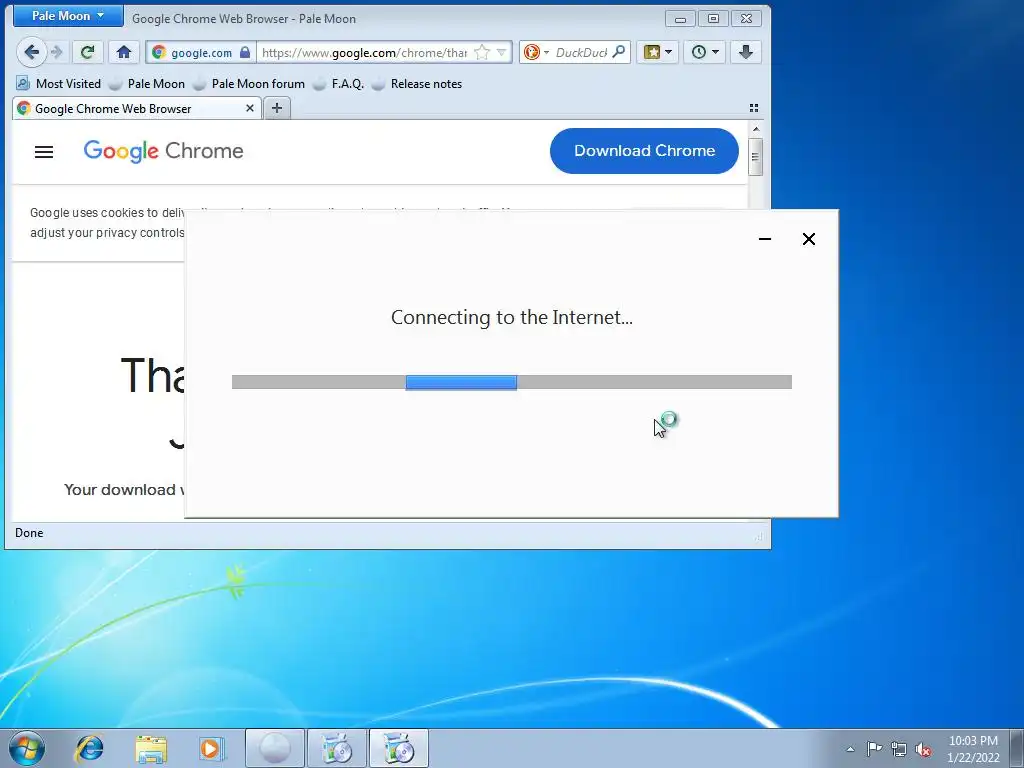Click the padlock security icon
The width and height of the screenshot is (1024, 768).
(245, 52)
